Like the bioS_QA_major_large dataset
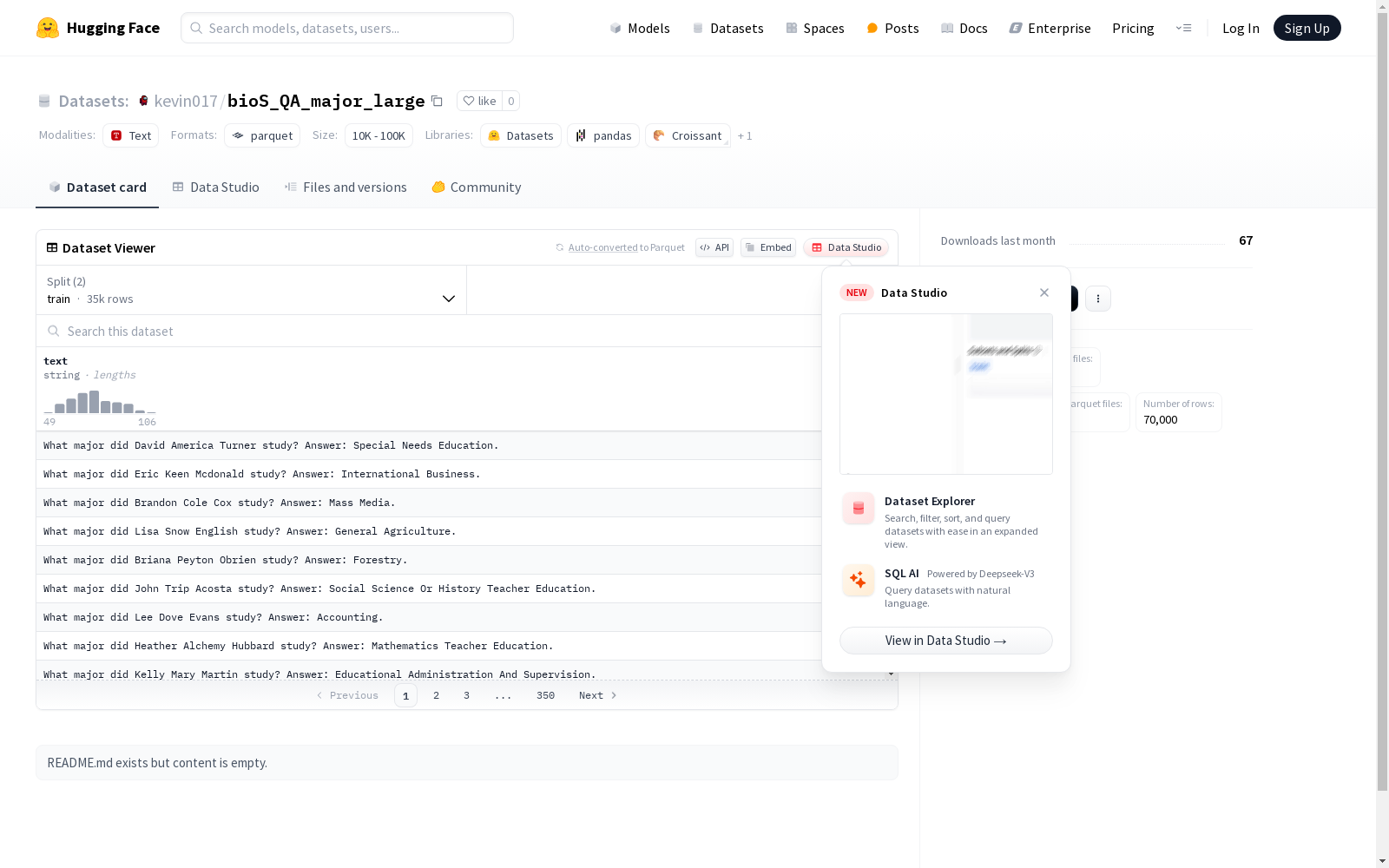Image resolution: width=1389 pixels, height=868 pixels. click(x=479, y=101)
